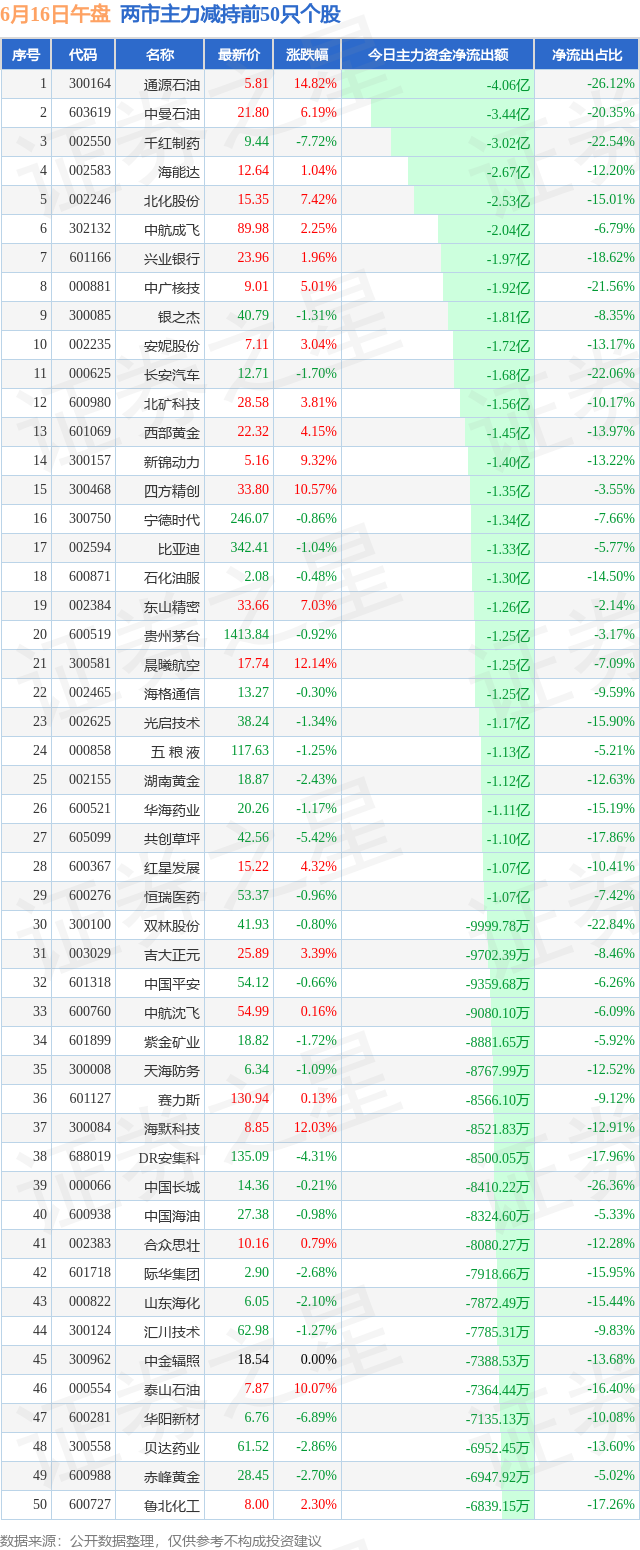Click the 净流出占比 column header

587,55
